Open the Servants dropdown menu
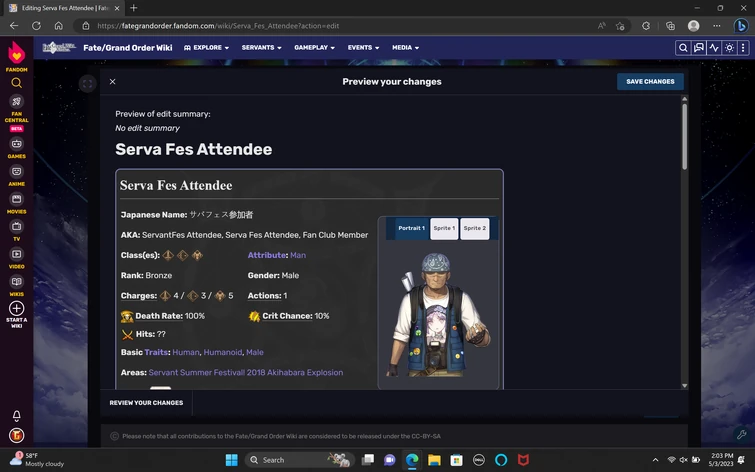The height and width of the screenshot is (472, 755). point(261,48)
